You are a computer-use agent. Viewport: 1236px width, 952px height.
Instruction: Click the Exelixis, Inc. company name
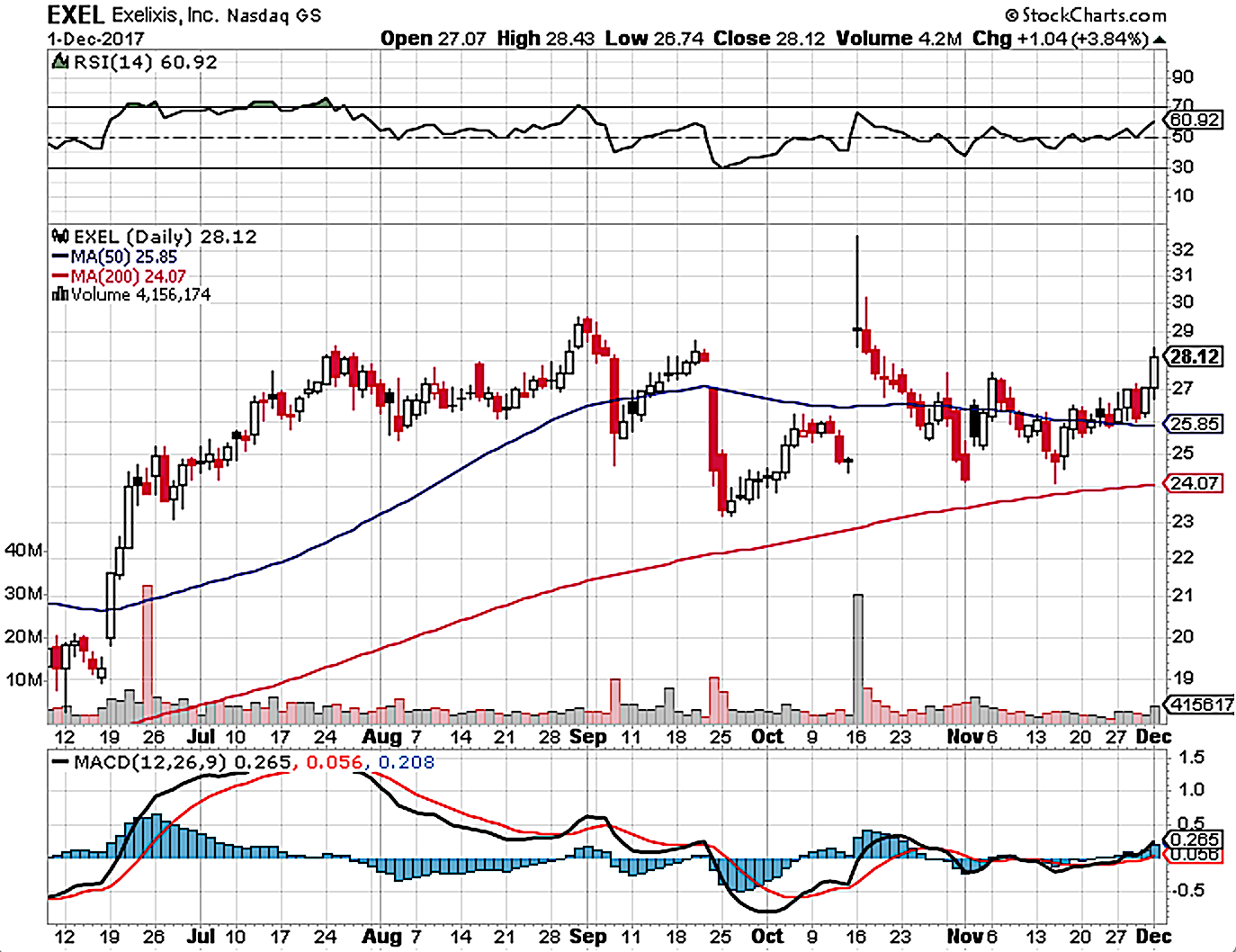pos(165,15)
